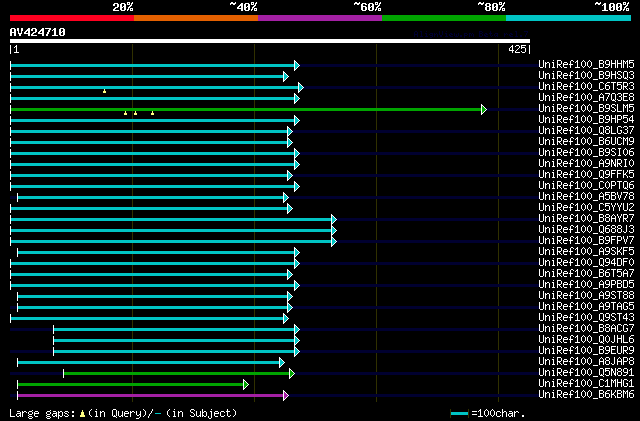Click the 100char scale bar legend

pos(460,413)
